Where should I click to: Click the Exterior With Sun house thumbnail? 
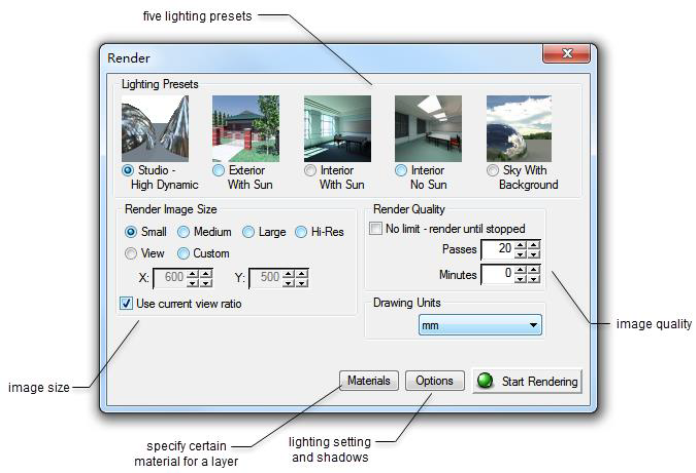pos(246,128)
